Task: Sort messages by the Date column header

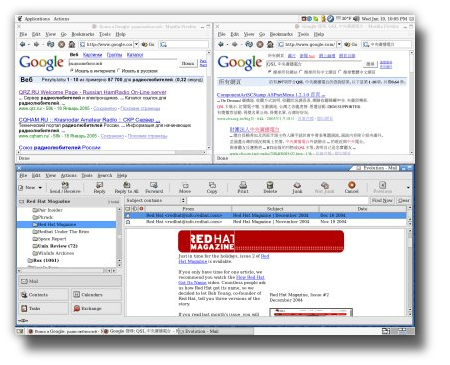Action: pos(362,209)
